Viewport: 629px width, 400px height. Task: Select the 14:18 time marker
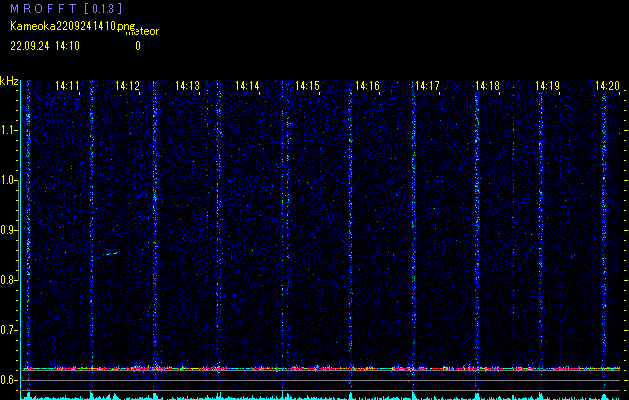tap(487, 86)
